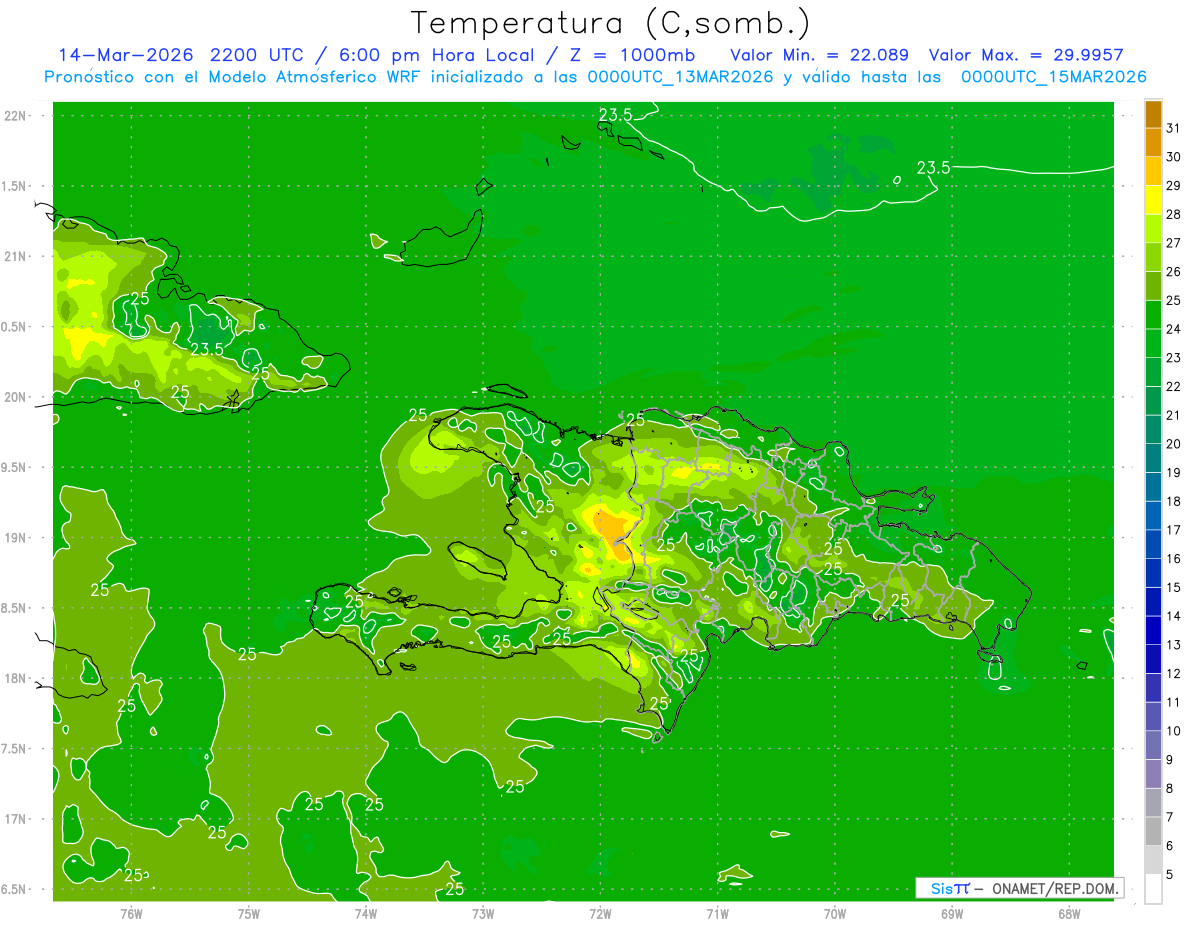Click the "70W" longitude axis label
The image size is (1200, 927).
coord(835,914)
